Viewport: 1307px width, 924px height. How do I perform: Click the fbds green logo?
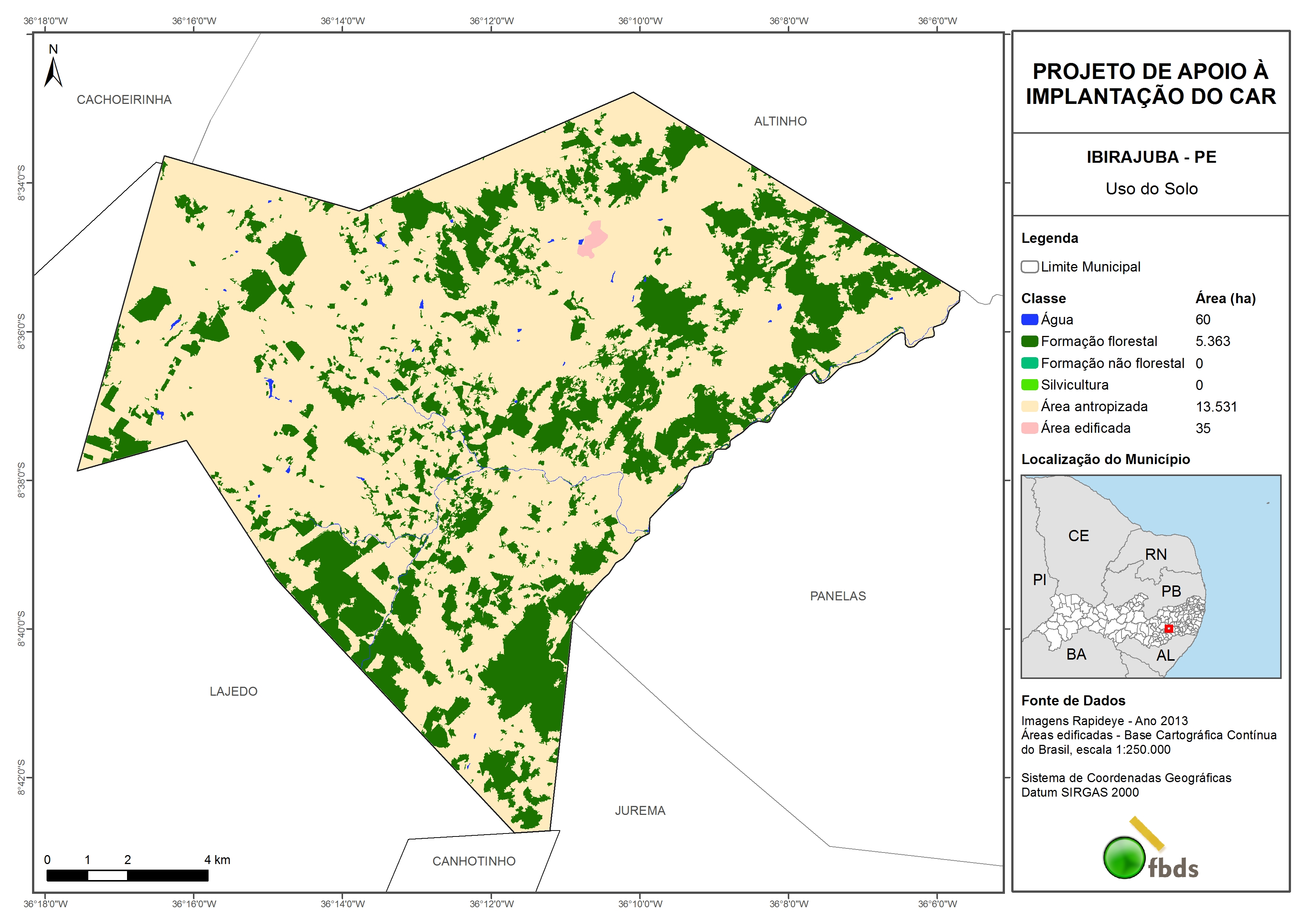[x=1125, y=858]
